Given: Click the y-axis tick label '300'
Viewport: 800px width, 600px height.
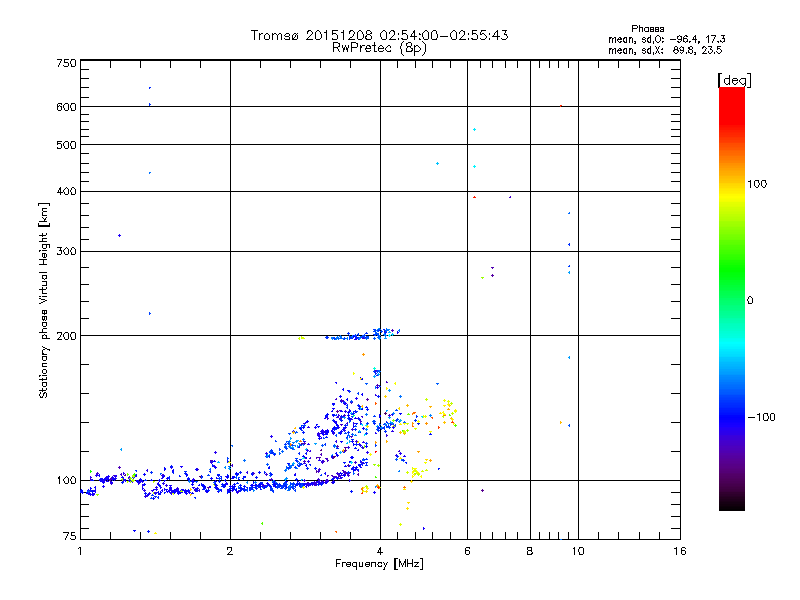Looking at the screenshot, I should point(66,251).
